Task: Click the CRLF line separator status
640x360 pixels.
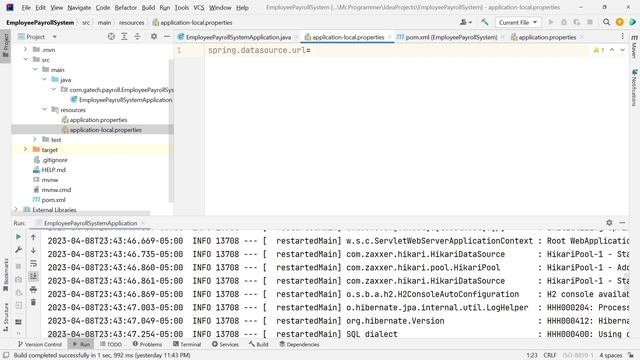Action: click(550, 355)
